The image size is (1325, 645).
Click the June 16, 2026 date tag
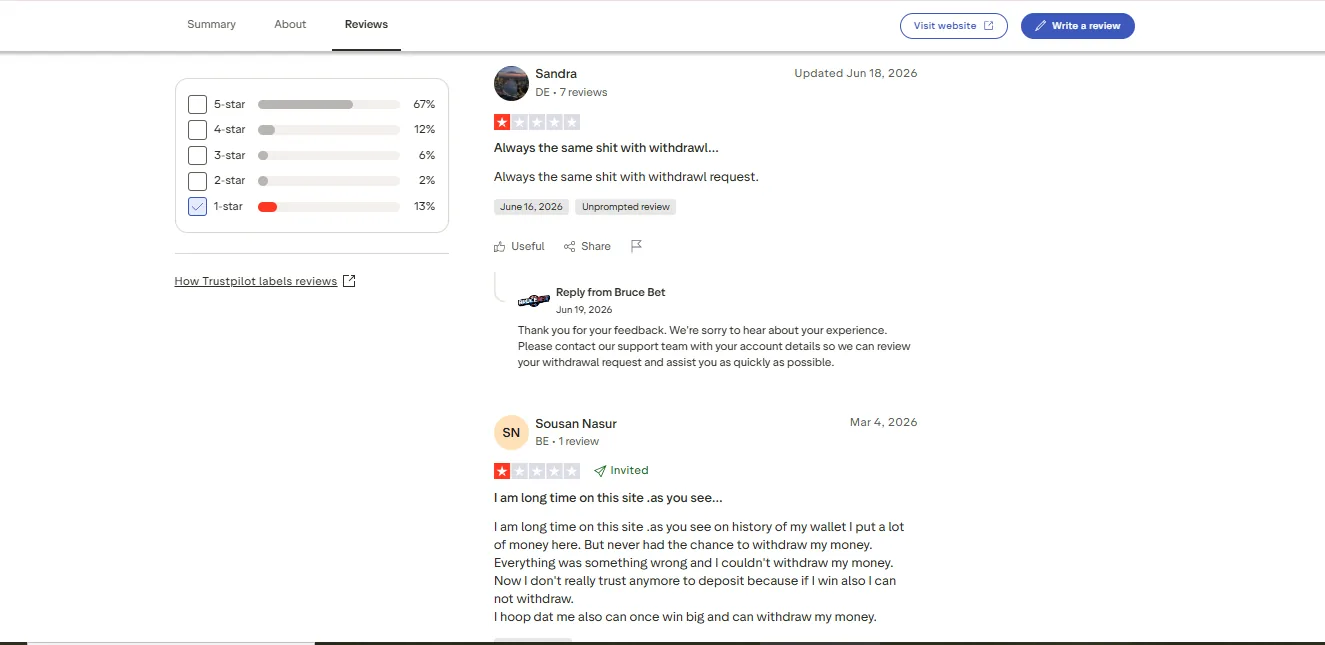pos(531,207)
